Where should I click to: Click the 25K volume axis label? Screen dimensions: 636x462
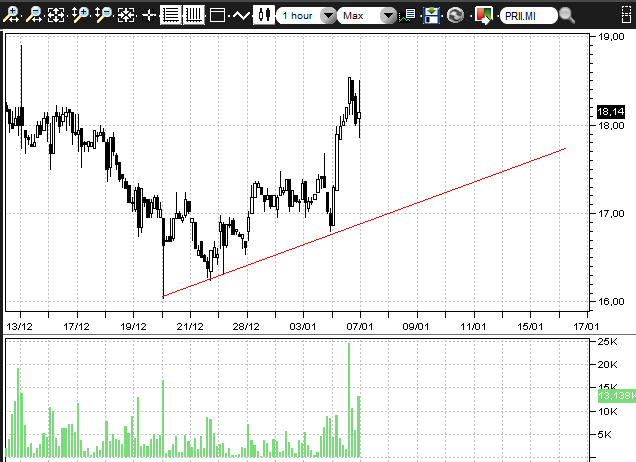pos(608,341)
